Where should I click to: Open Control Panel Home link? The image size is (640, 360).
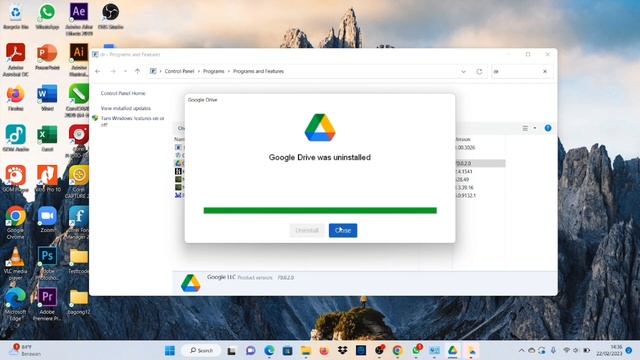point(123,93)
